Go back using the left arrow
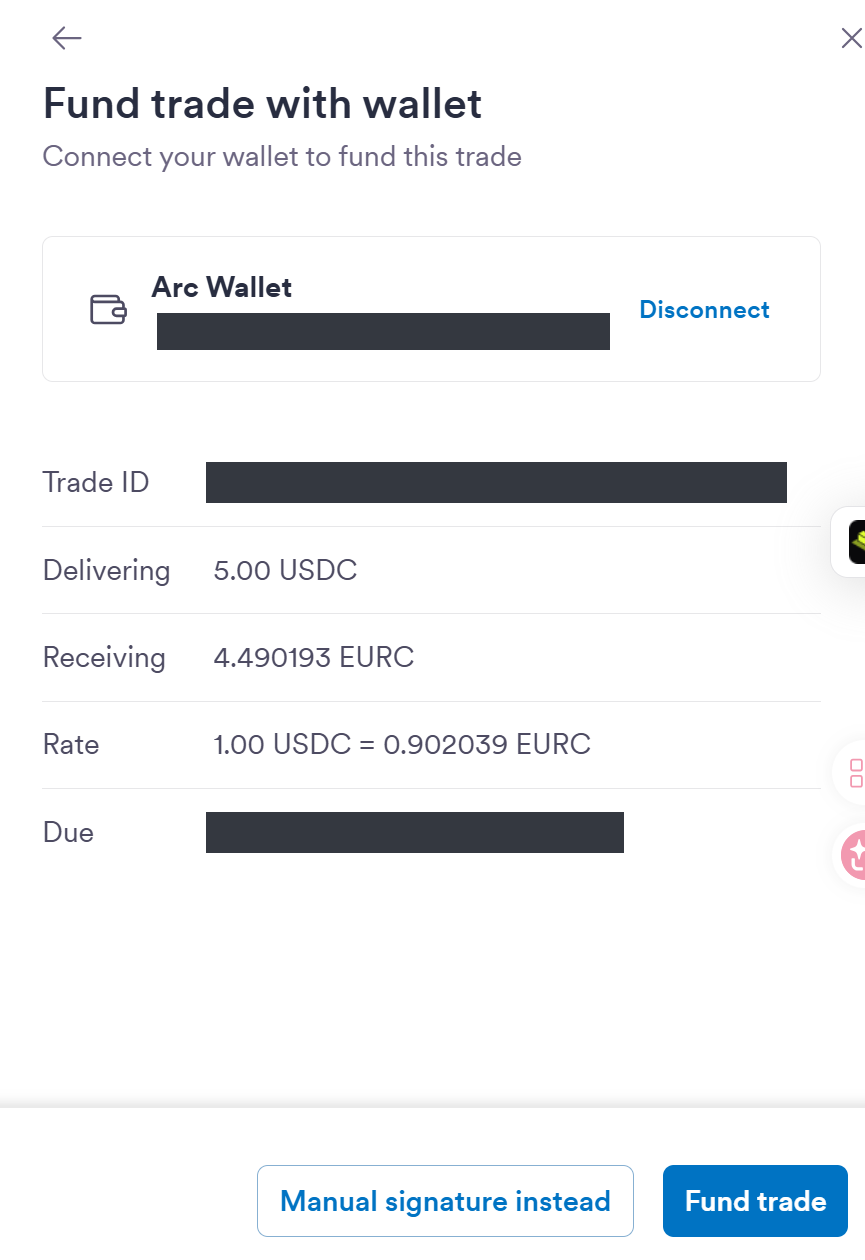 (67, 38)
